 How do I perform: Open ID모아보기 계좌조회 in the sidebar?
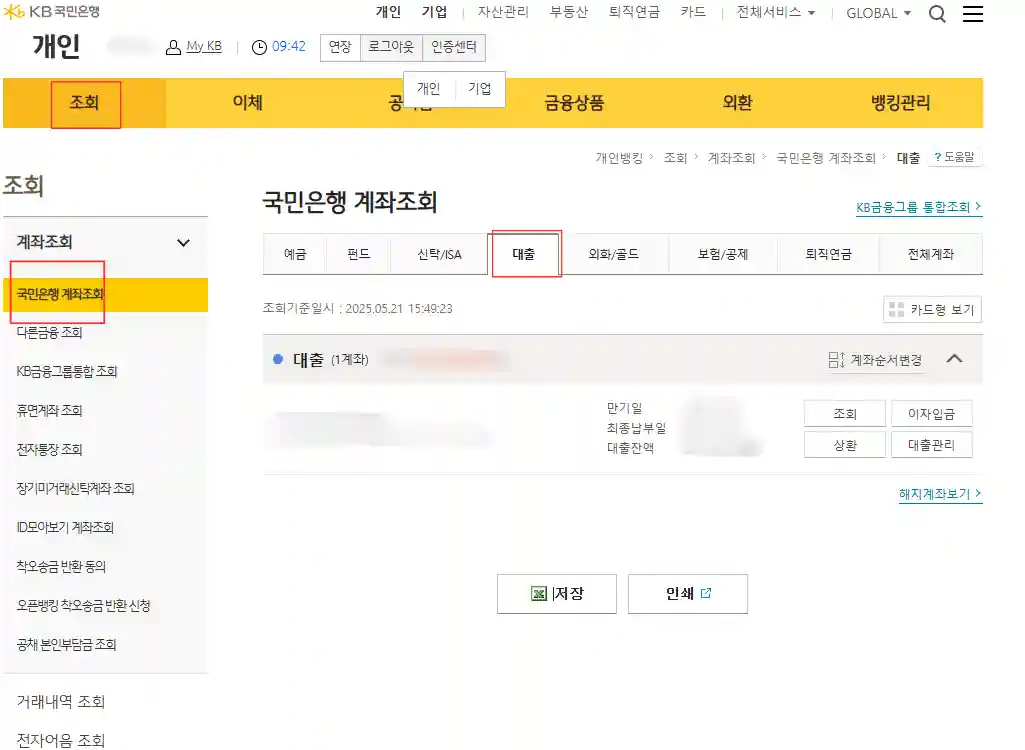pyautogui.click(x=65, y=528)
